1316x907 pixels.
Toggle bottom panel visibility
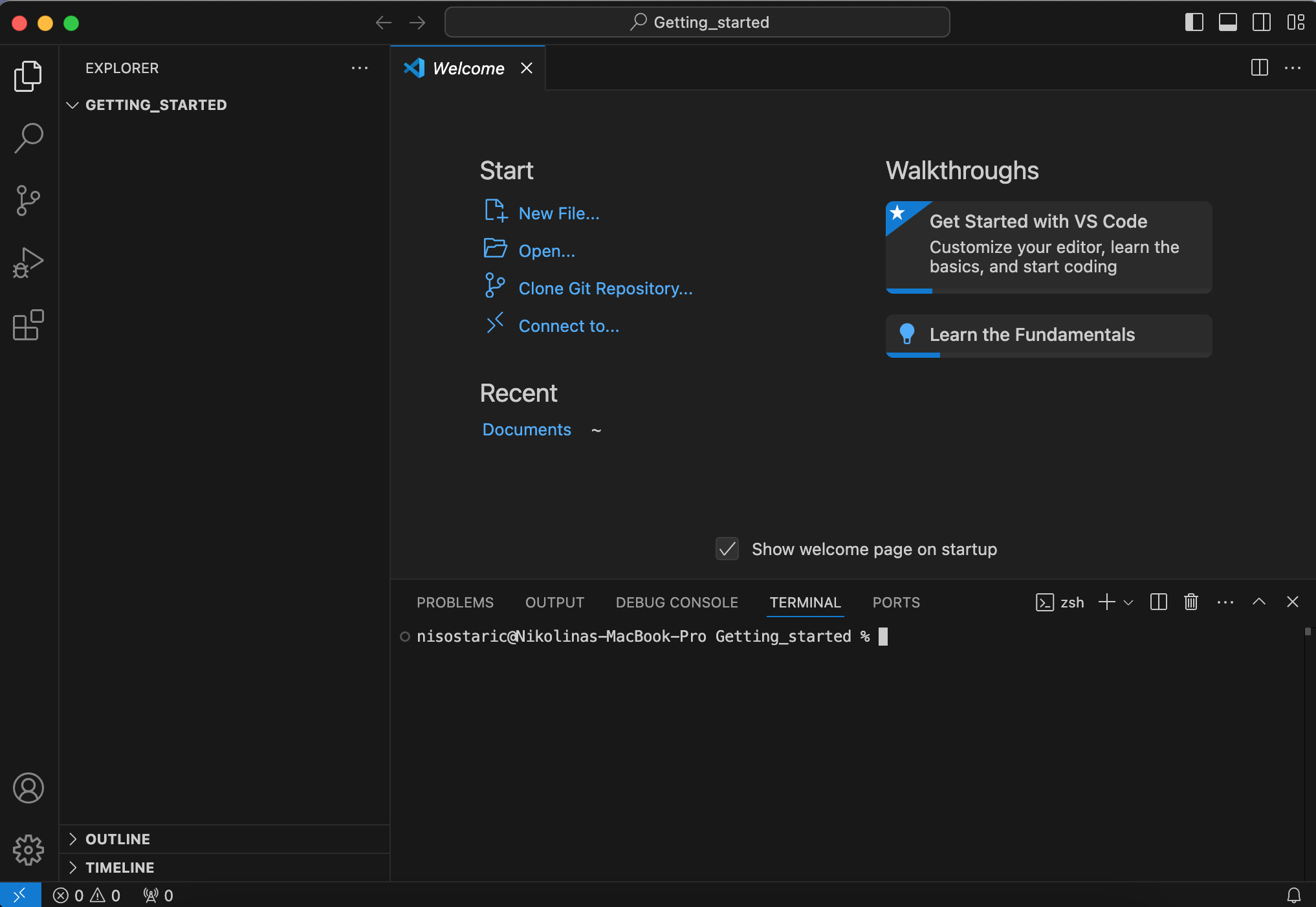(1227, 23)
